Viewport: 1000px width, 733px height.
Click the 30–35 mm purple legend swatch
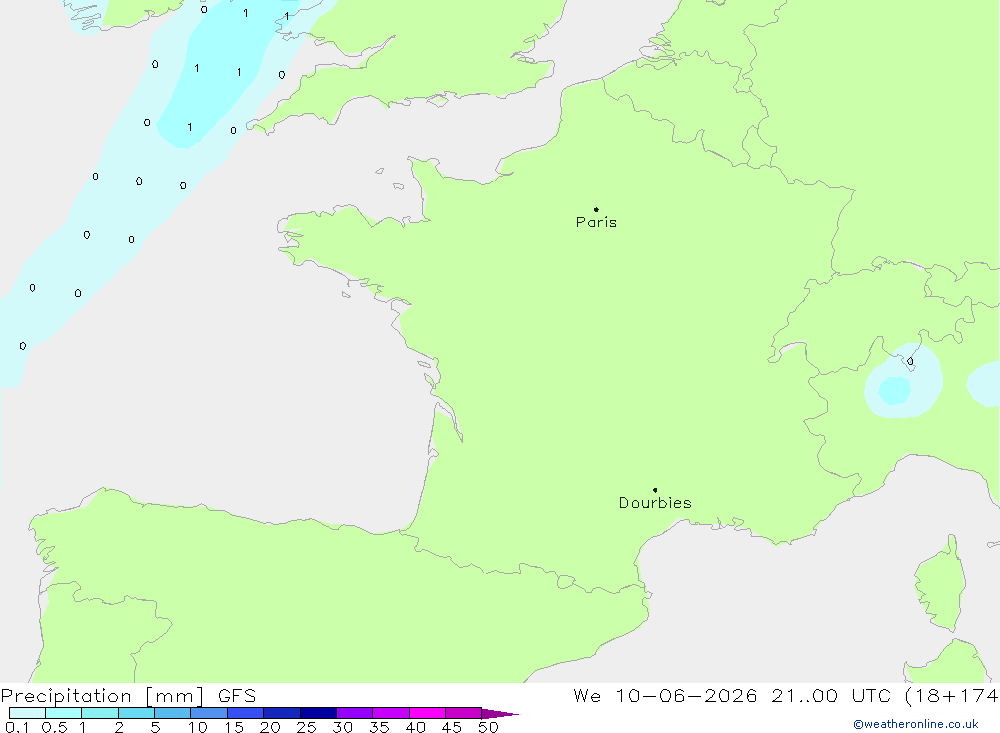coord(355,713)
